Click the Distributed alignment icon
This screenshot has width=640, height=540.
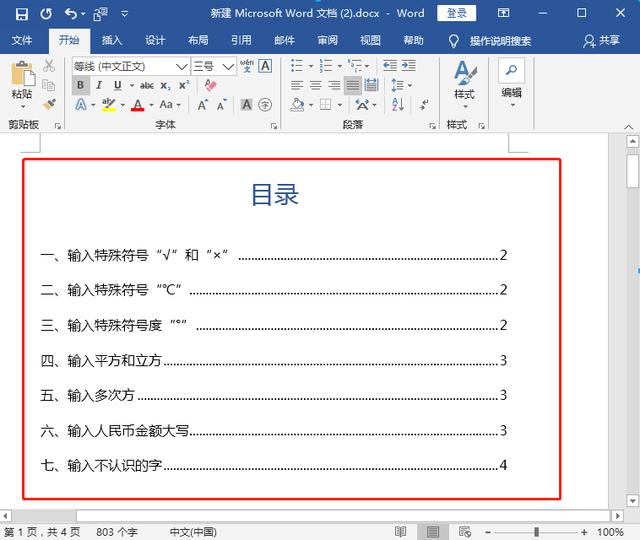371,85
